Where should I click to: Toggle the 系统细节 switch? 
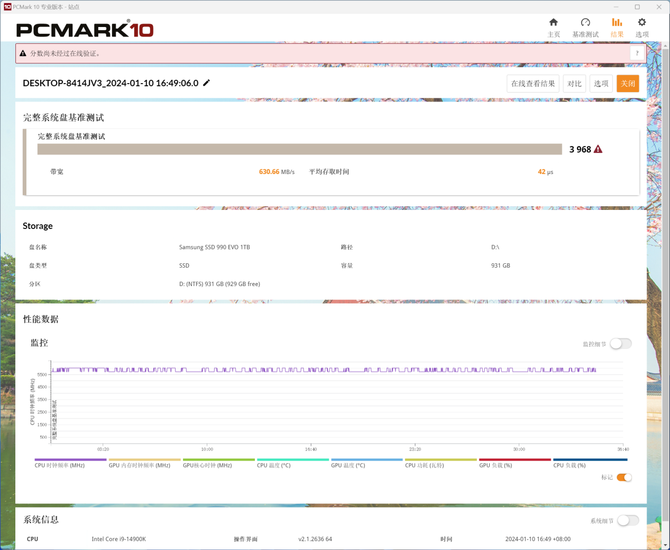pos(628,521)
